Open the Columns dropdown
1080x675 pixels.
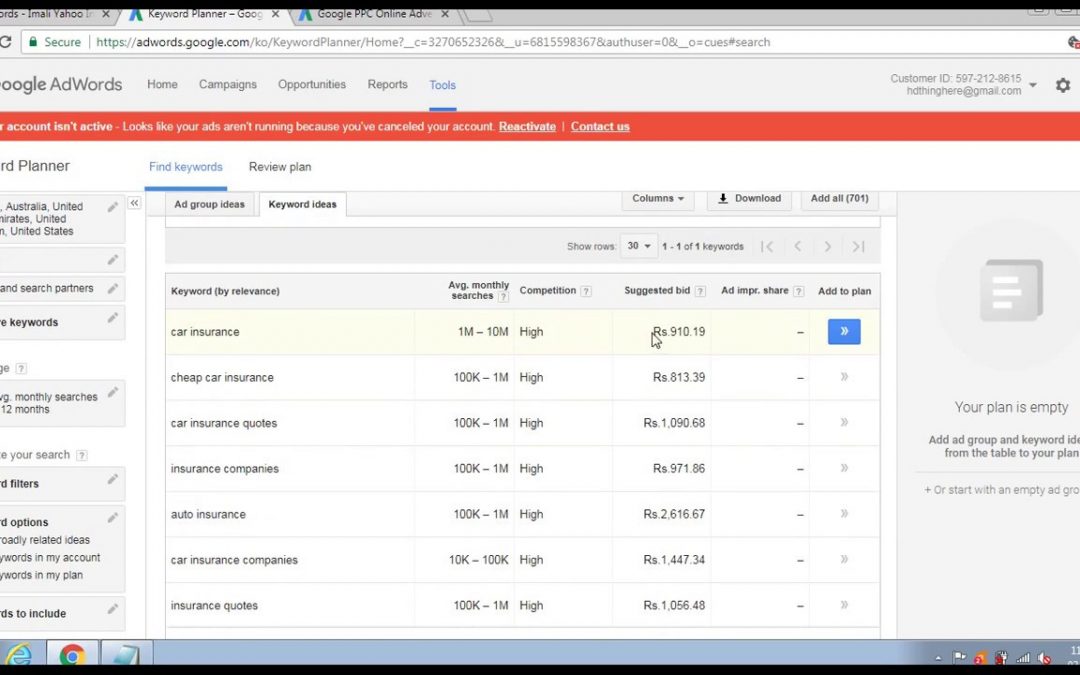point(658,198)
